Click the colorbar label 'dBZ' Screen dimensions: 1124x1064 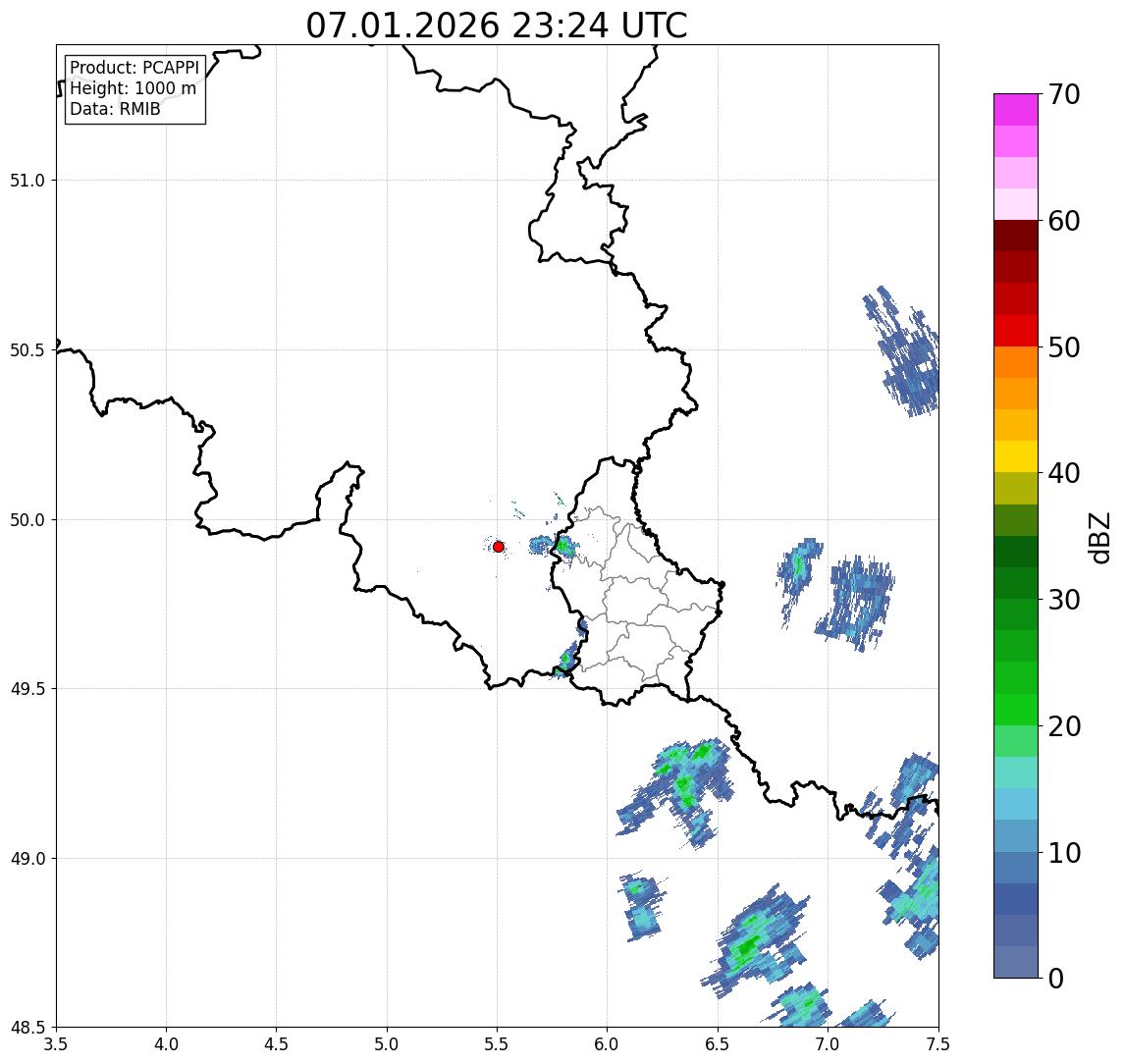[x=1099, y=537]
